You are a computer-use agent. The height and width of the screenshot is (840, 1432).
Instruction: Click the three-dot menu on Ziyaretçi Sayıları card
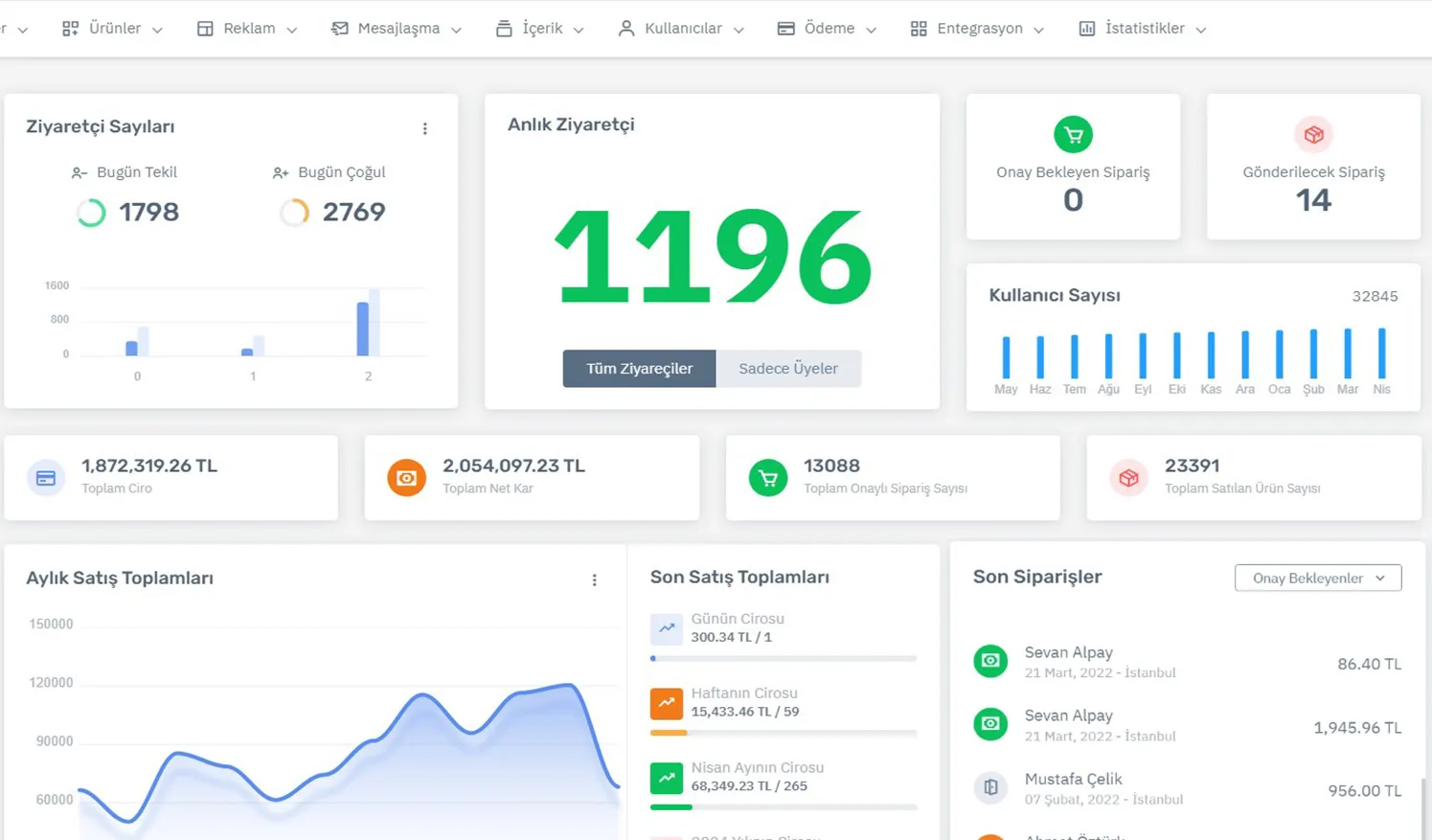click(x=425, y=127)
